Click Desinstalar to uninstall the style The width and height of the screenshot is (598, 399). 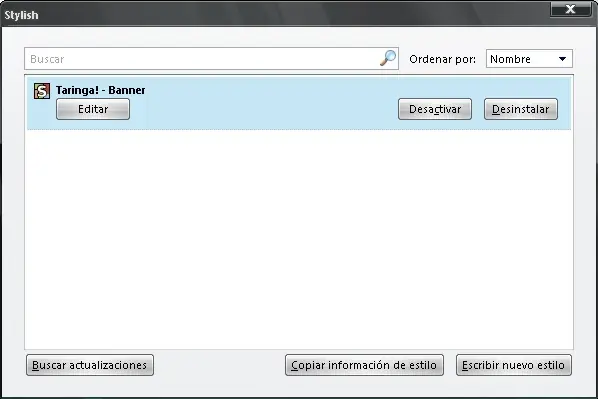pyautogui.click(x=521, y=109)
